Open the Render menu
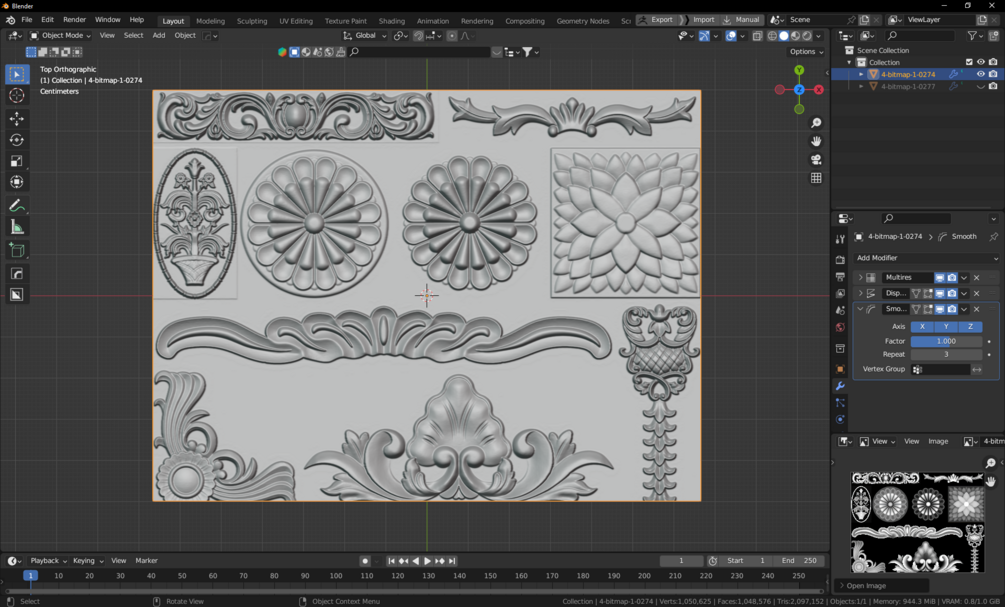Viewport: 1005px width, 607px height. tap(74, 20)
